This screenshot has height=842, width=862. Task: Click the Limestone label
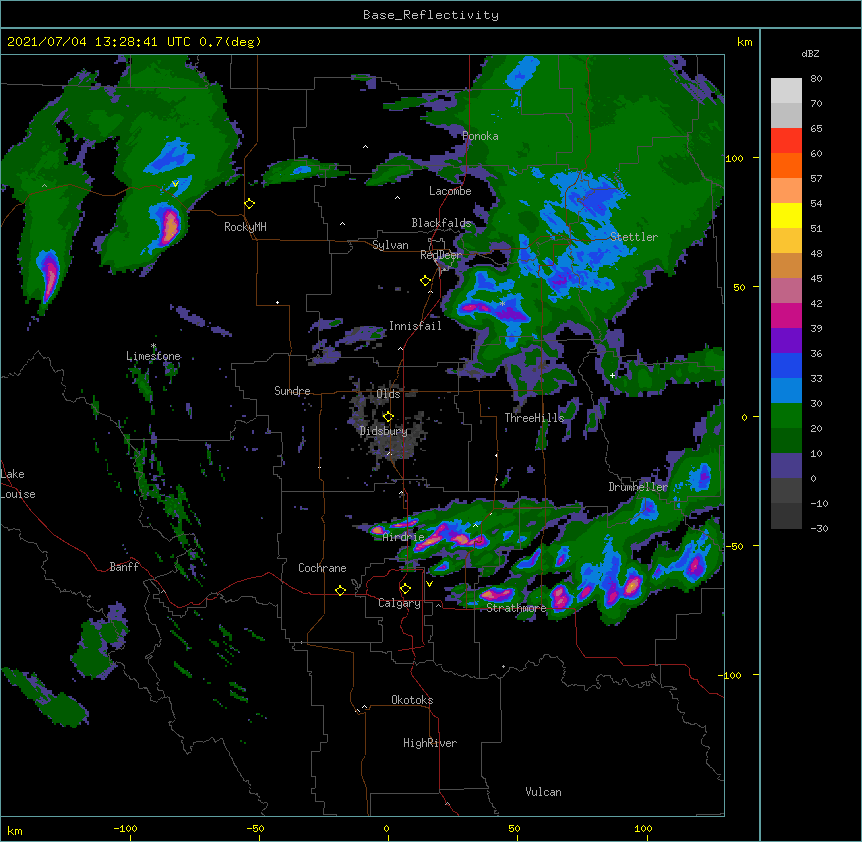[x=153, y=356]
